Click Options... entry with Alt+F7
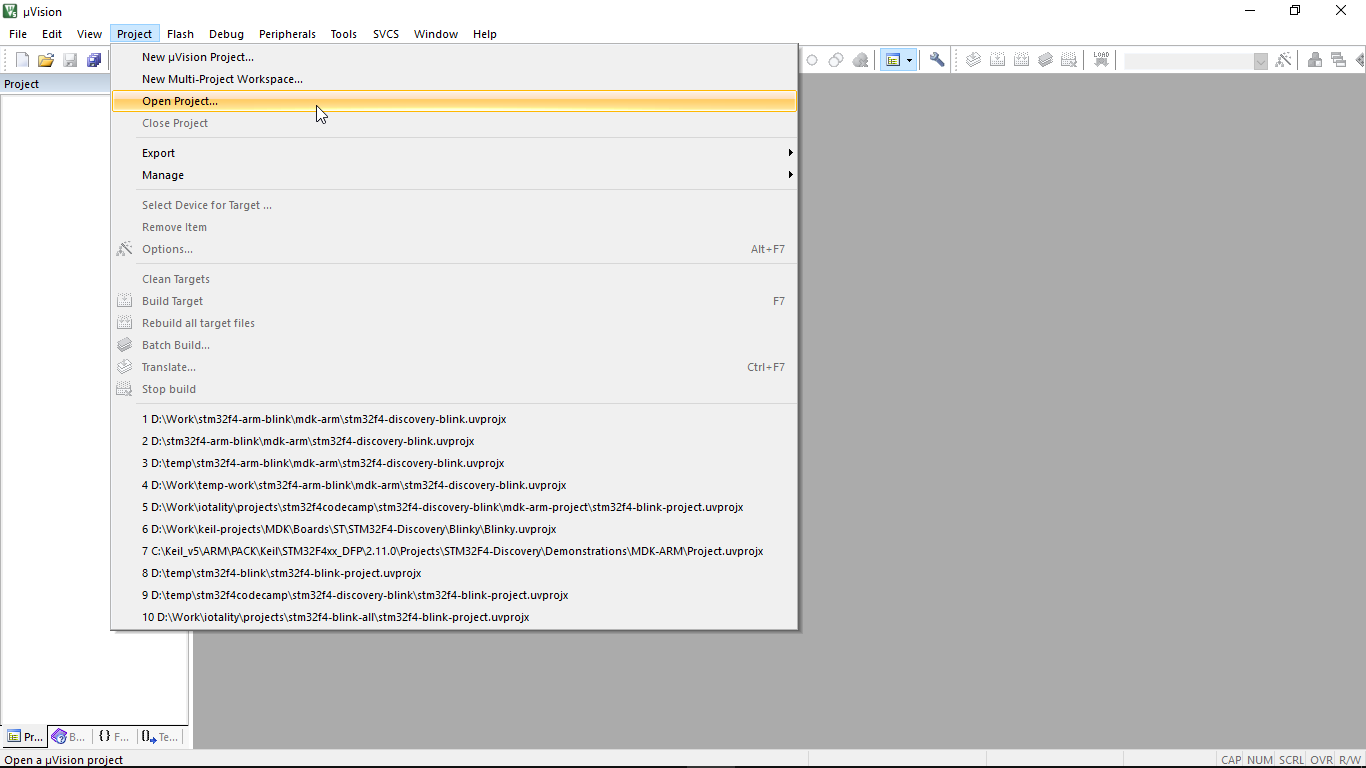The height and width of the screenshot is (768, 1366). pos(454,249)
